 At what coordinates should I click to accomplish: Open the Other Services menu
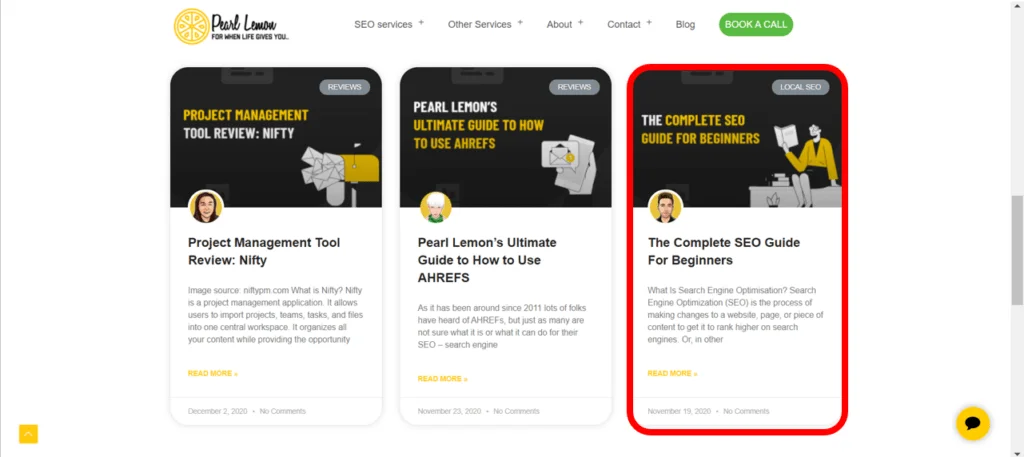click(x=479, y=25)
